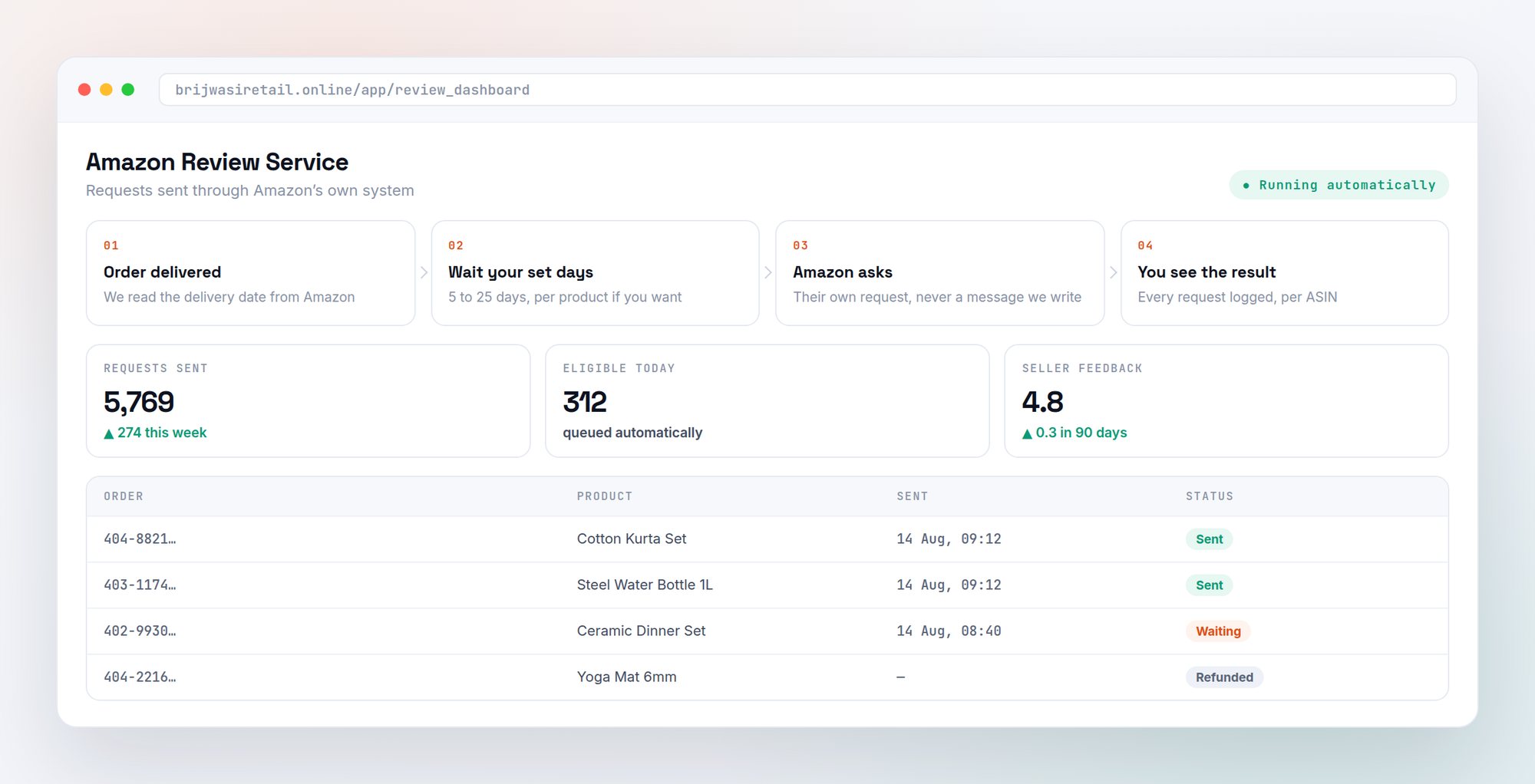Click the STATUS column header

1210,496
